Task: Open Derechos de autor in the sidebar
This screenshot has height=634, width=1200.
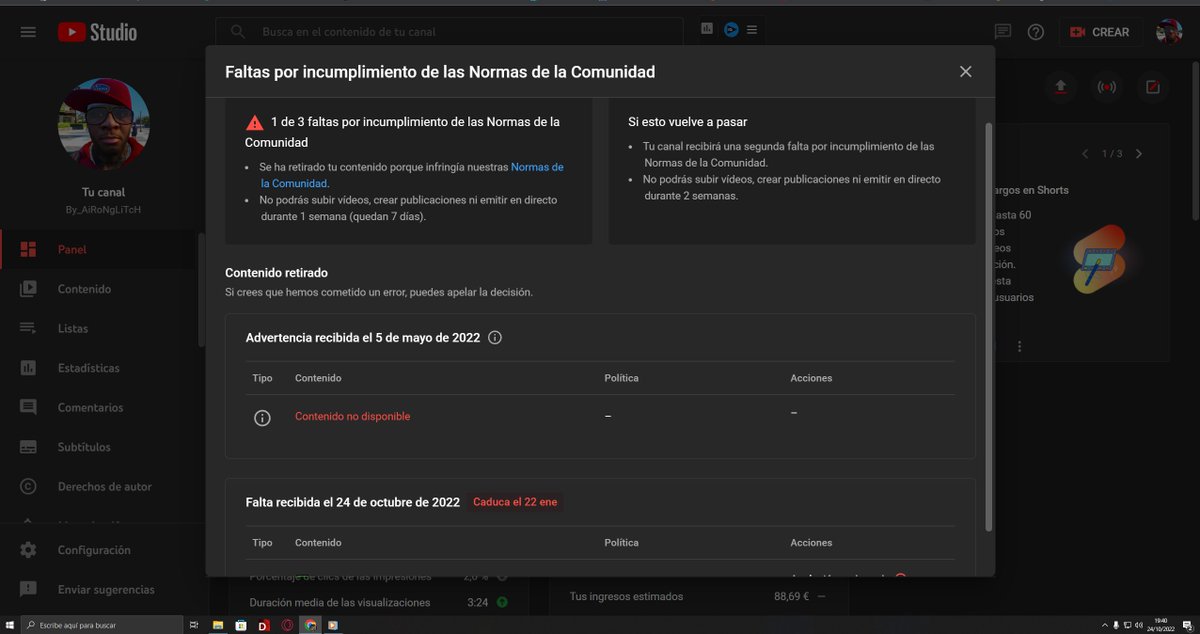Action: tap(100, 486)
